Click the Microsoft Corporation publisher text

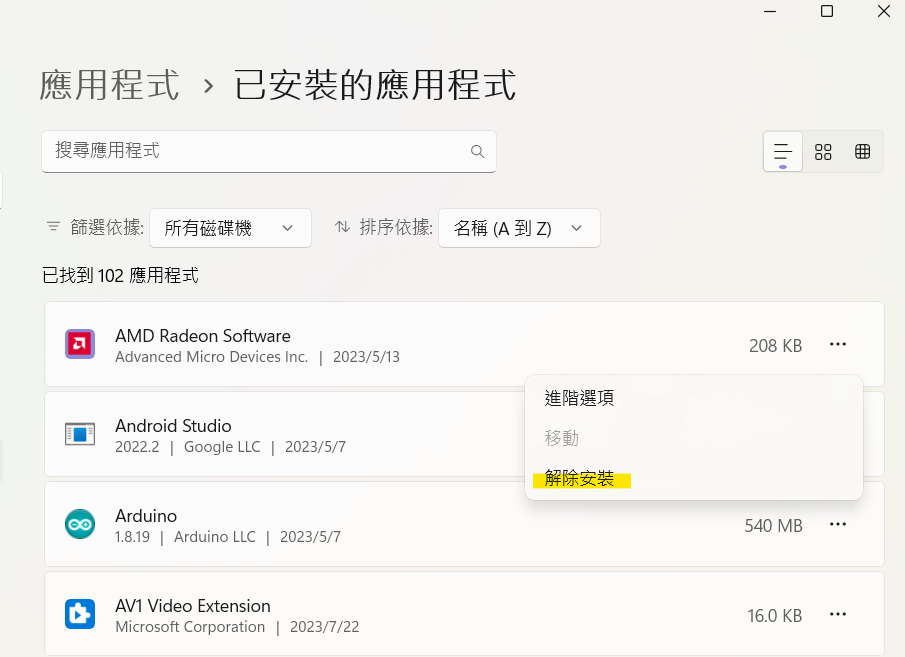pos(190,627)
